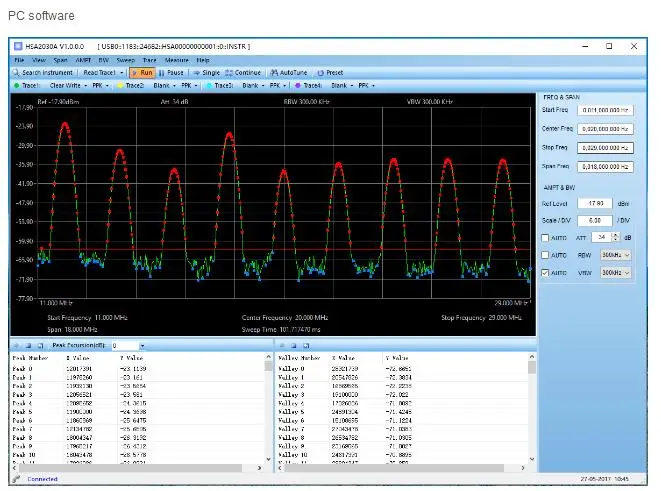
Task: Open the Sweep menu
Action: tap(125, 61)
